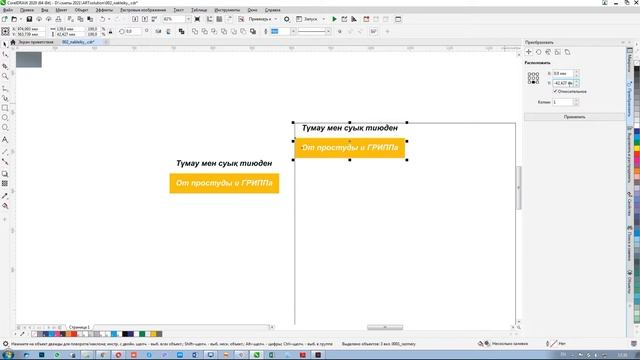The height and width of the screenshot is (360, 640).
Task: Click the Save floppy disk icon
Action: click(x=29, y=19)
